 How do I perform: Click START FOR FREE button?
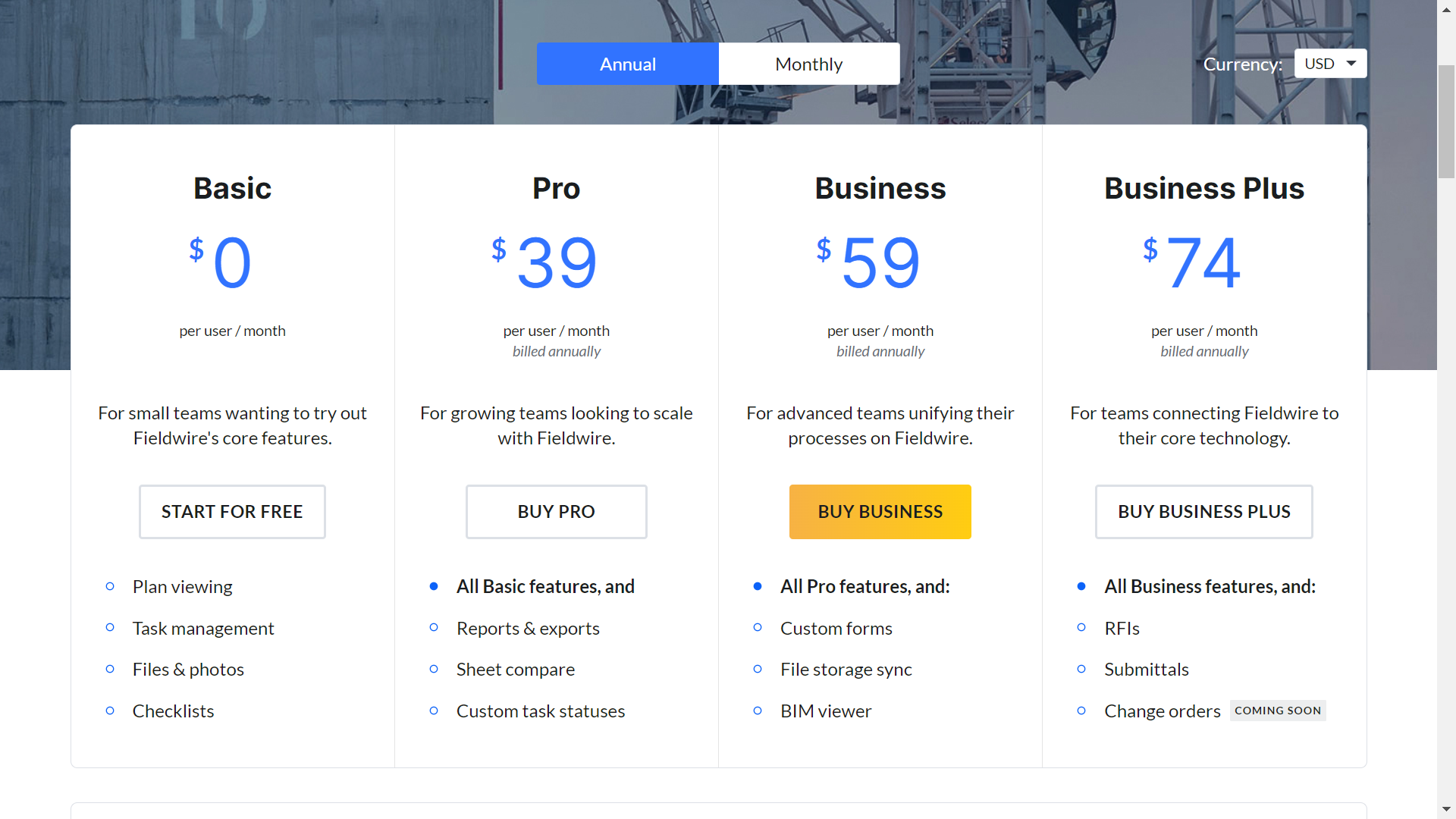pos(232,511)
